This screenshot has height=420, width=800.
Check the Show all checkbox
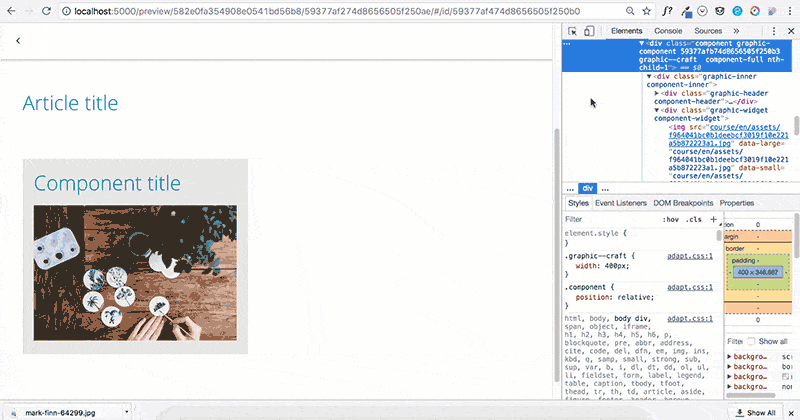tap(751, 341)
